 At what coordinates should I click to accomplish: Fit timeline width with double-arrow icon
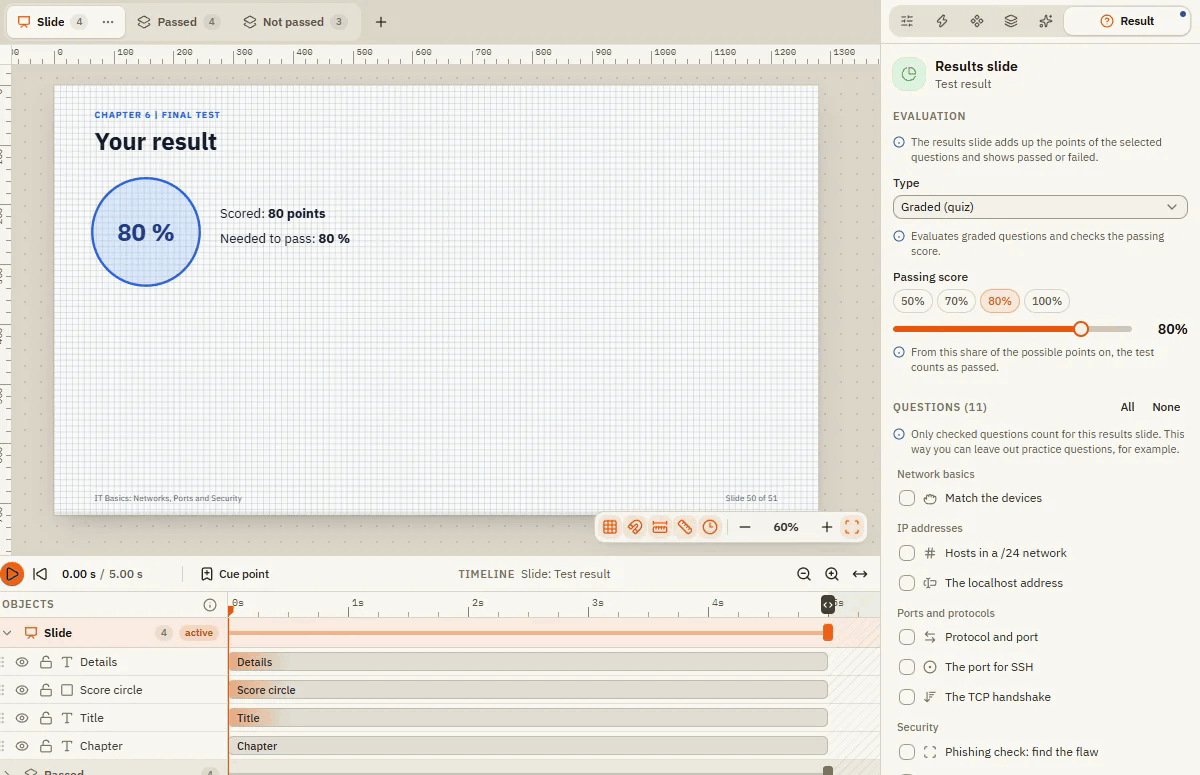(860, 574)
